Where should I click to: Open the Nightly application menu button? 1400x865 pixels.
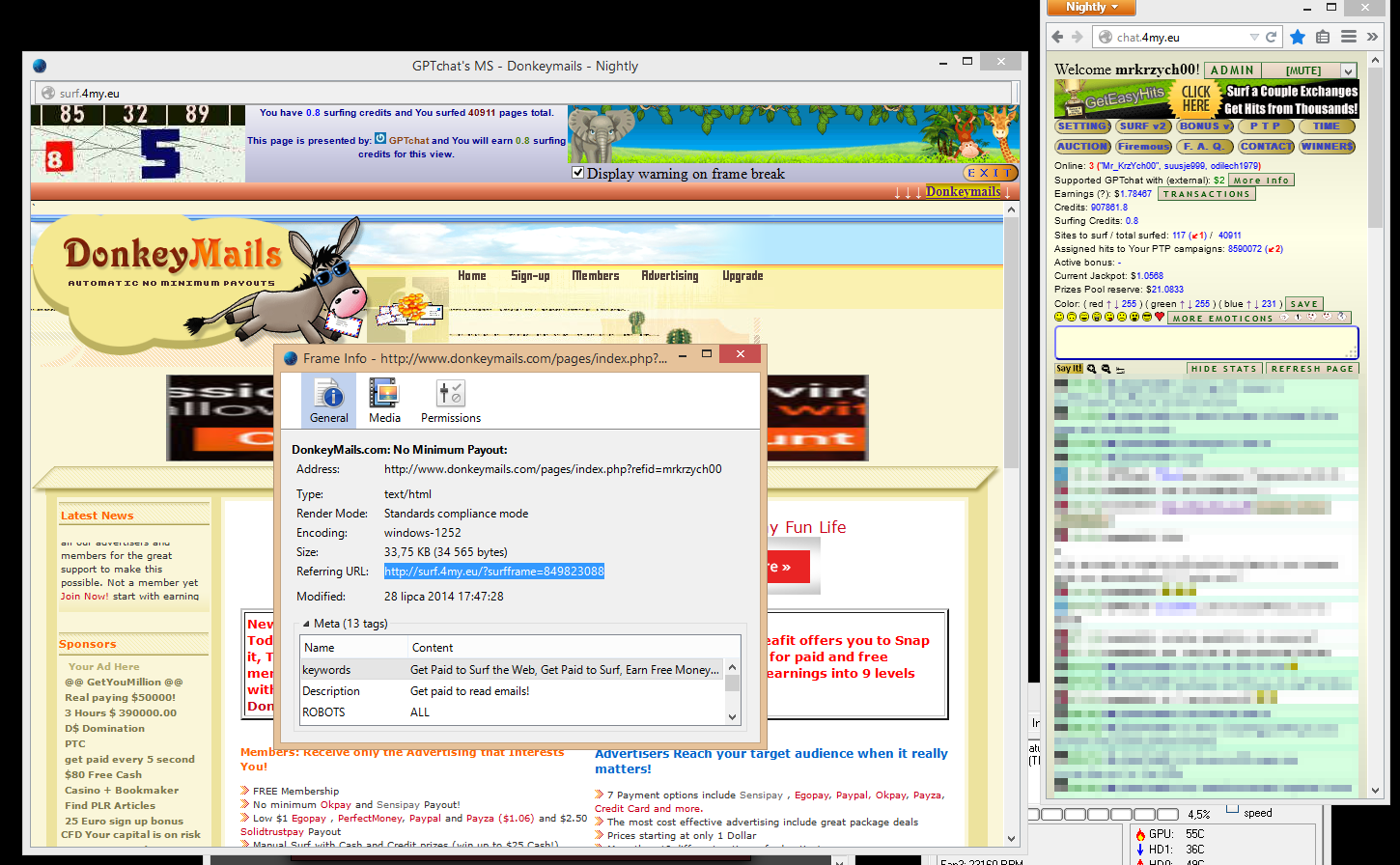[1093, 7]
